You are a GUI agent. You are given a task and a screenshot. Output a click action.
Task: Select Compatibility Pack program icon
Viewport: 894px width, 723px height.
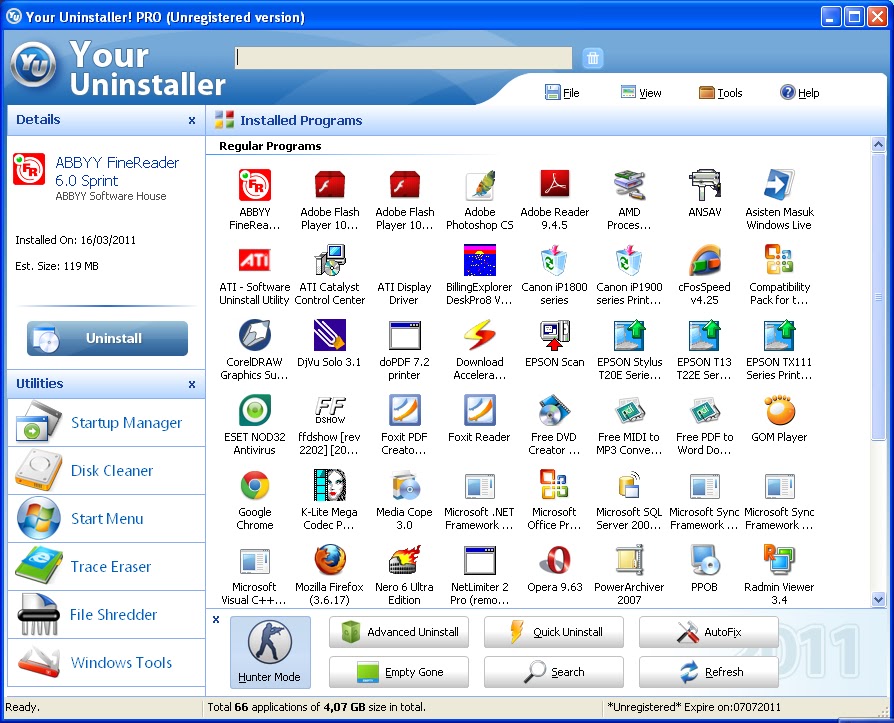click(x=779, y=260)
